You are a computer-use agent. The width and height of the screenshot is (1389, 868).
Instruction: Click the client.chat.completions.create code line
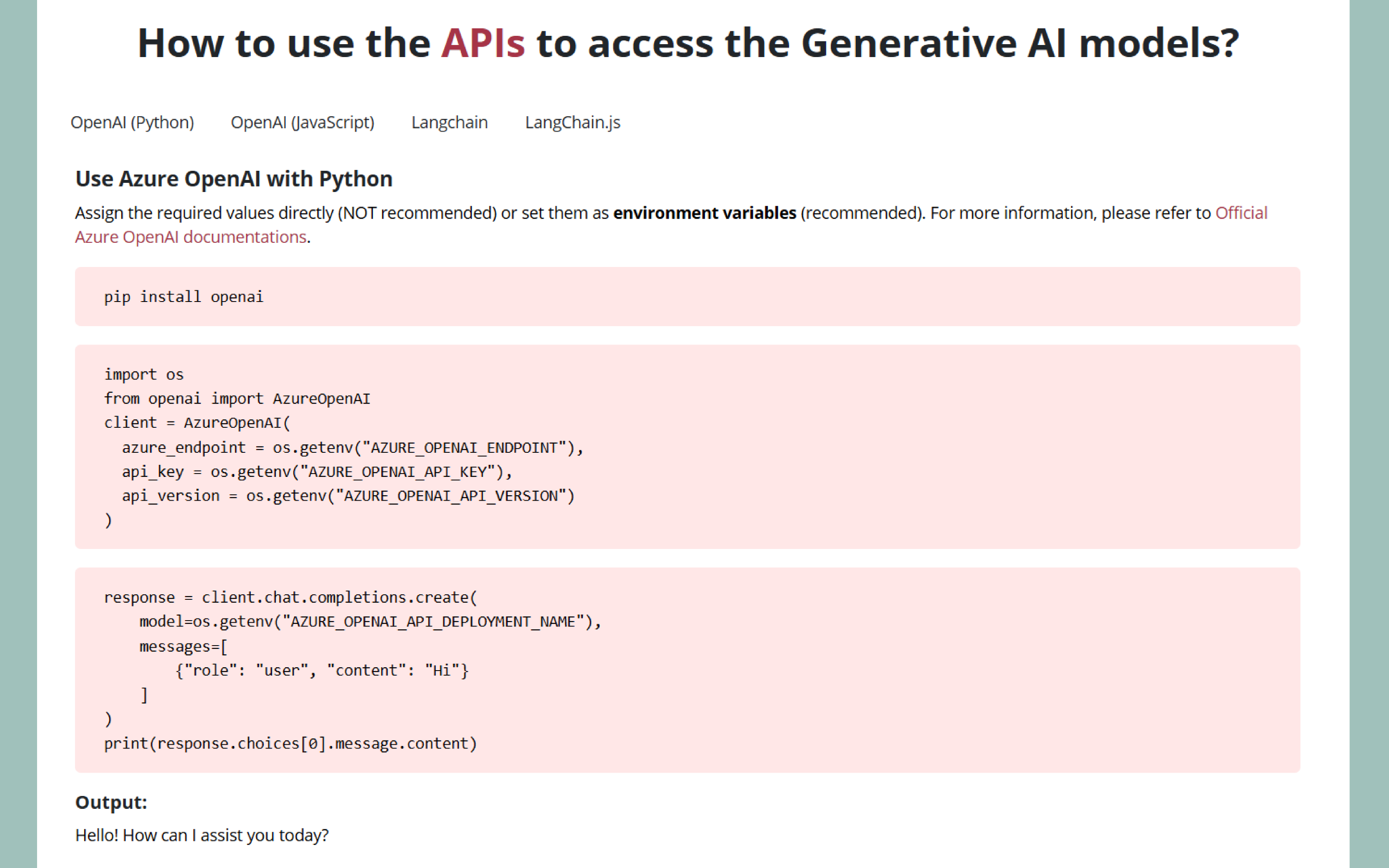coord(290,598)
